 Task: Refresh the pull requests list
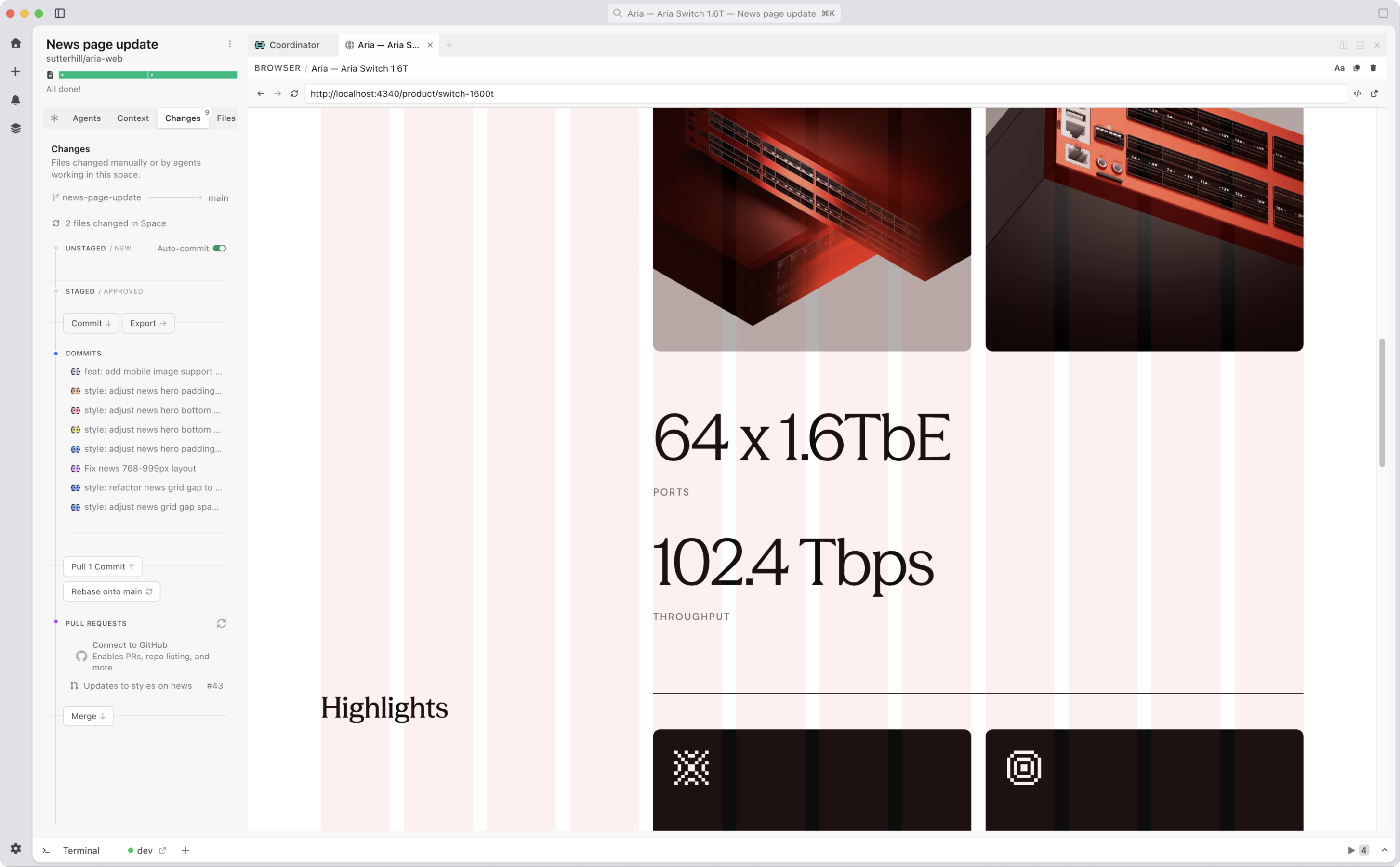(x=222, y=623)
